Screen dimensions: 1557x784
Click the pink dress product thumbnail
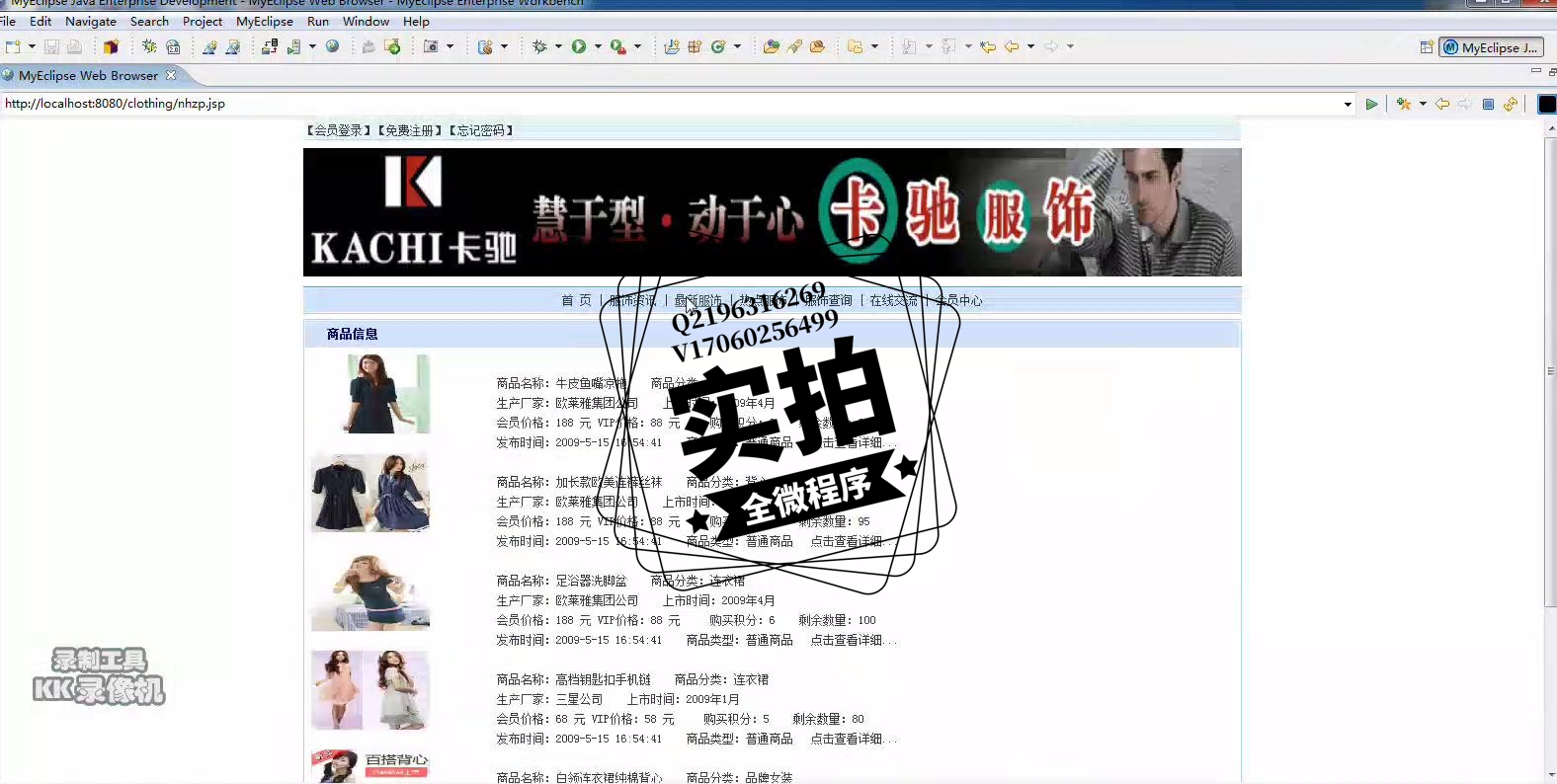pyautogui.click(x=370, y=690)
